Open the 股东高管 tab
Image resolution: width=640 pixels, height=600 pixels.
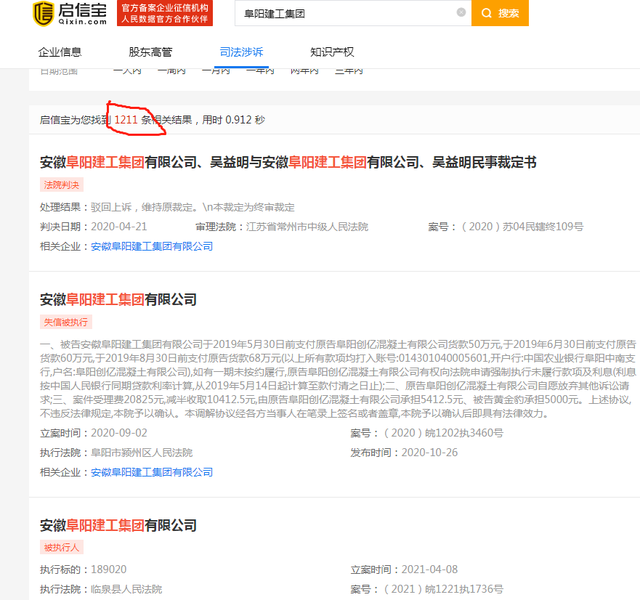(x=151, y=52)
